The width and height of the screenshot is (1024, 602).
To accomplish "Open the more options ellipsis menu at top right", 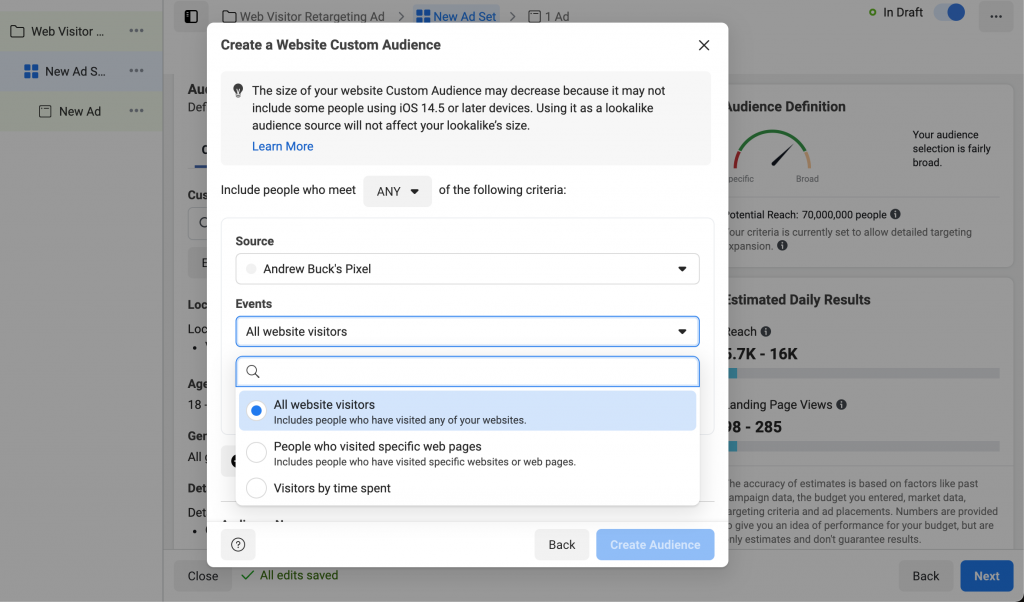I will pyautogui.click(x=995, y=16).
